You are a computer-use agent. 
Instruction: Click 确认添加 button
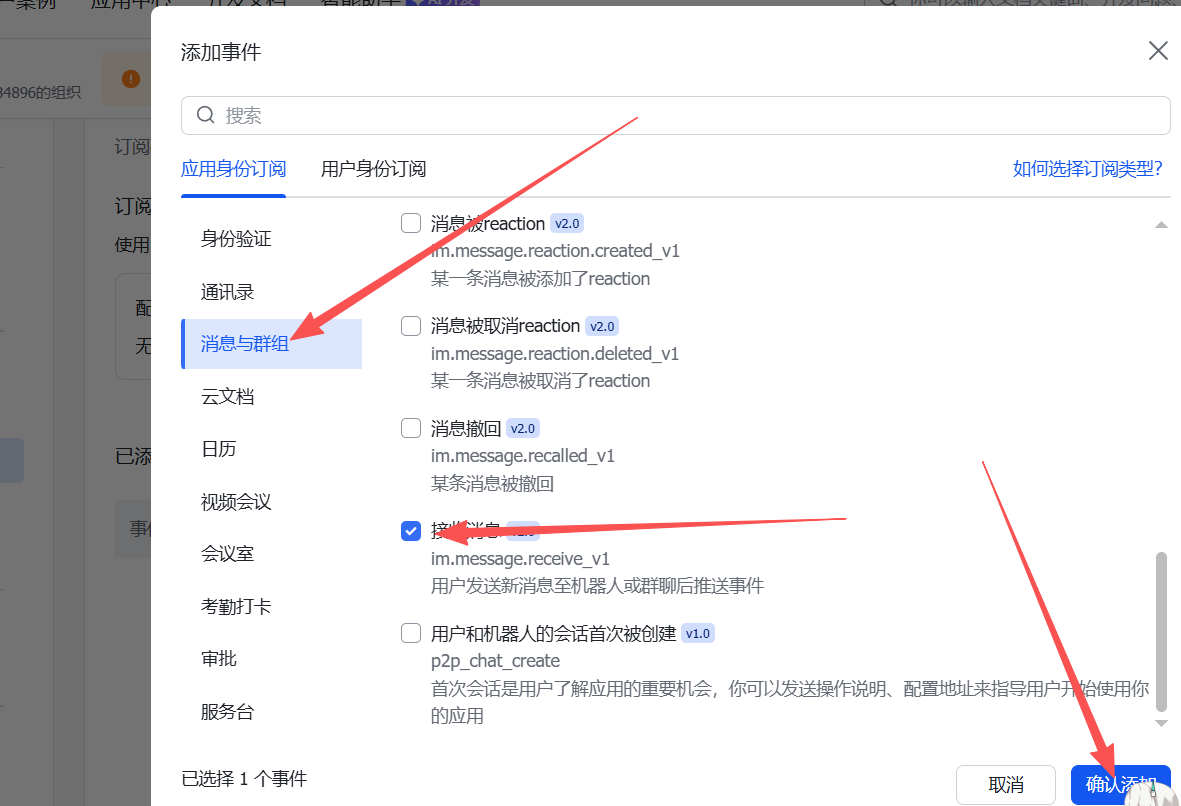tap(1121, 785)
